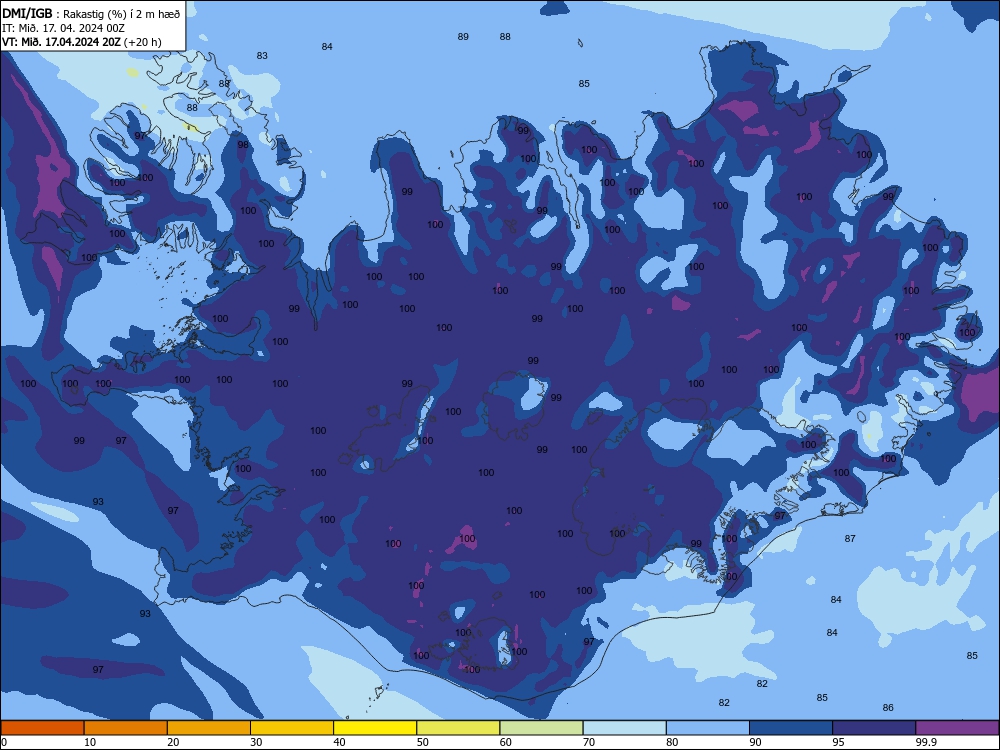
Task: Select the legend scale label "95"
Action: pyautogui.click(x=839, y=742)
